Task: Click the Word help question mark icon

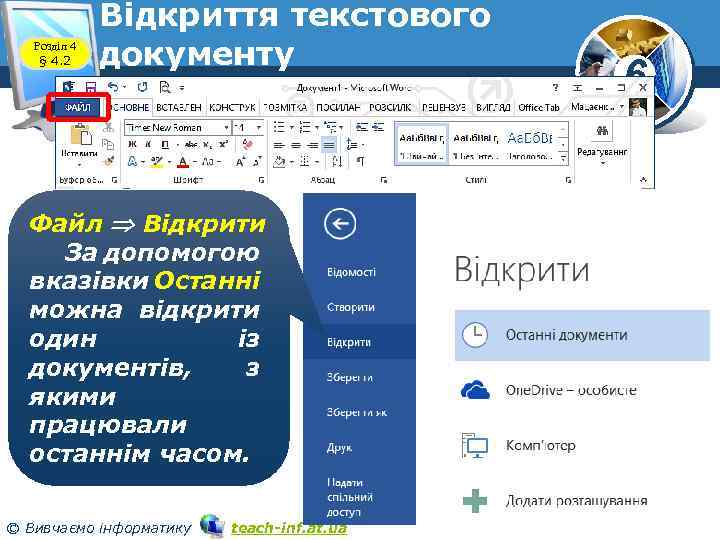Action: 556,87
